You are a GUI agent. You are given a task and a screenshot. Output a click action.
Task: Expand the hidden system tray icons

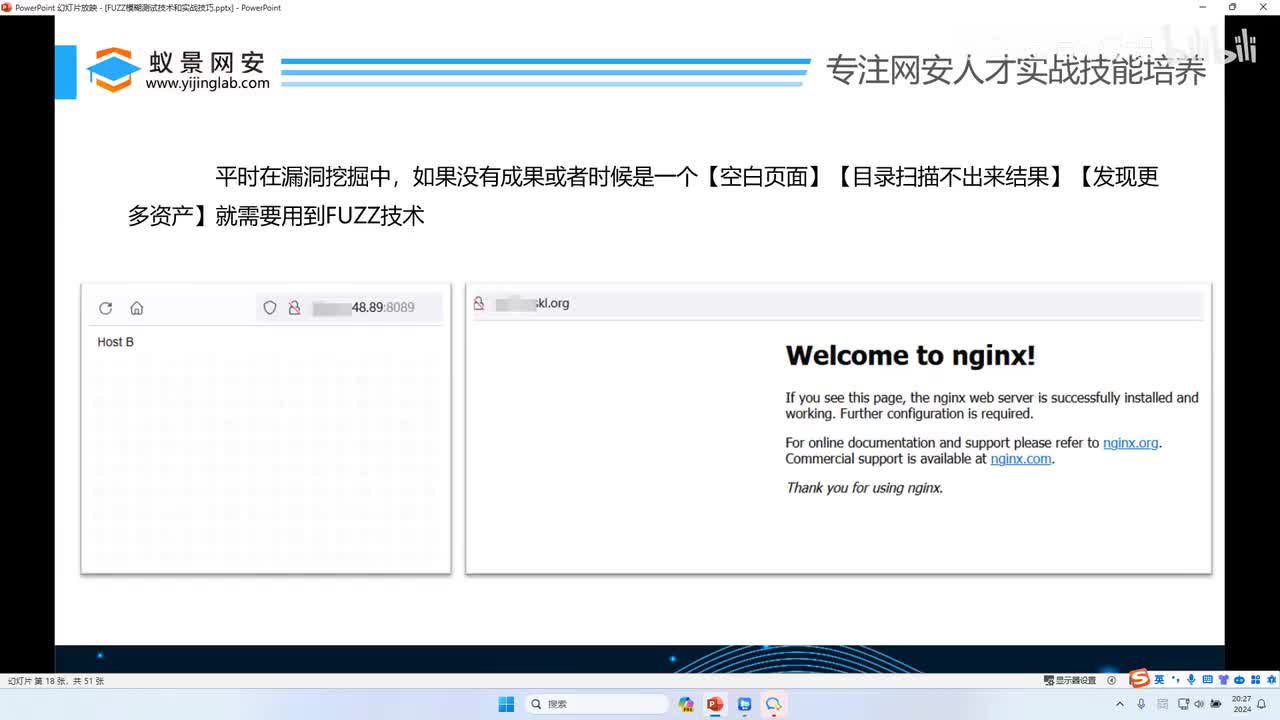click(x=1120, y=704)
